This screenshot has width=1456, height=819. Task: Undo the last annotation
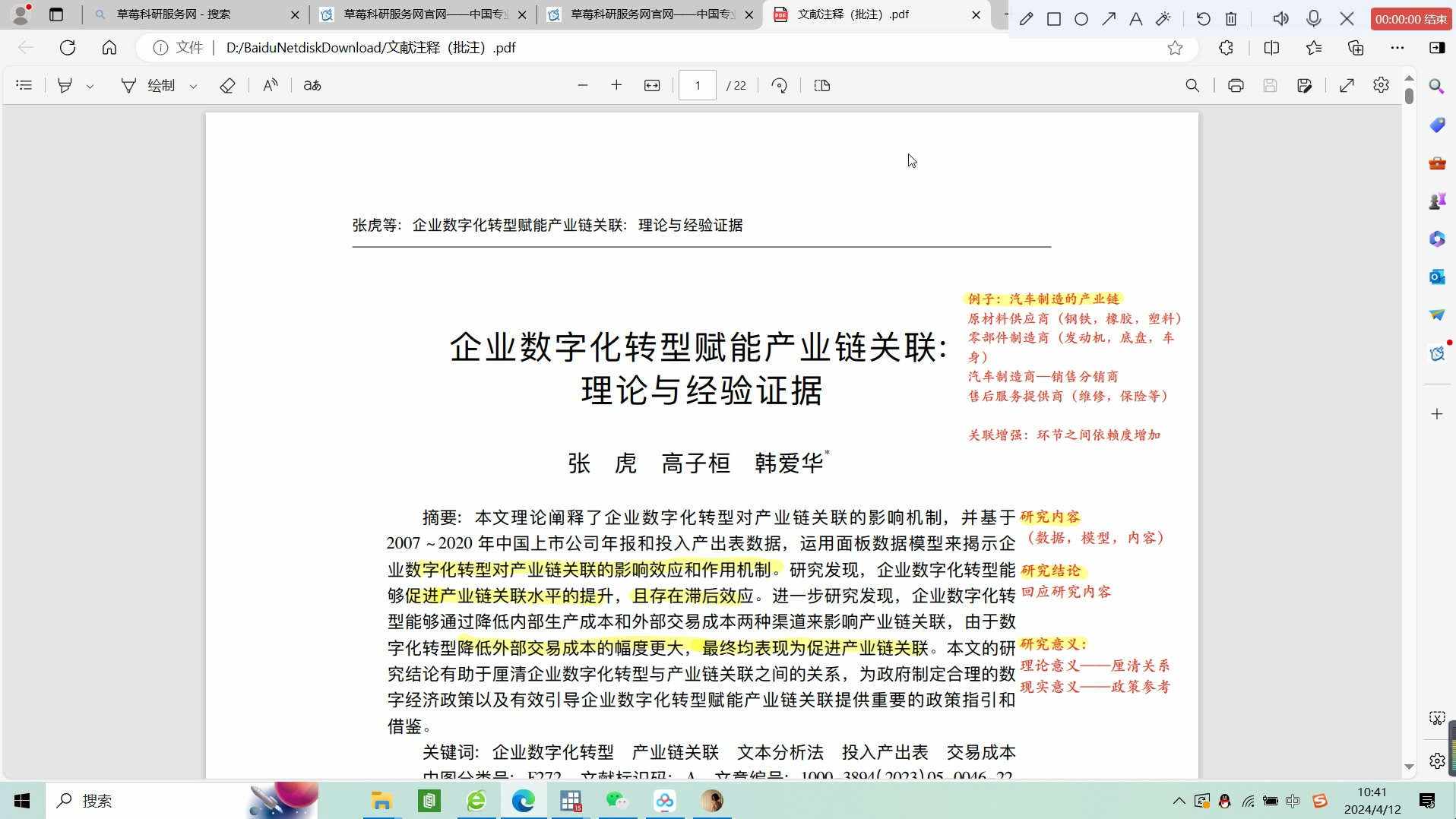pyautogui.click(x=1204, y=18)
